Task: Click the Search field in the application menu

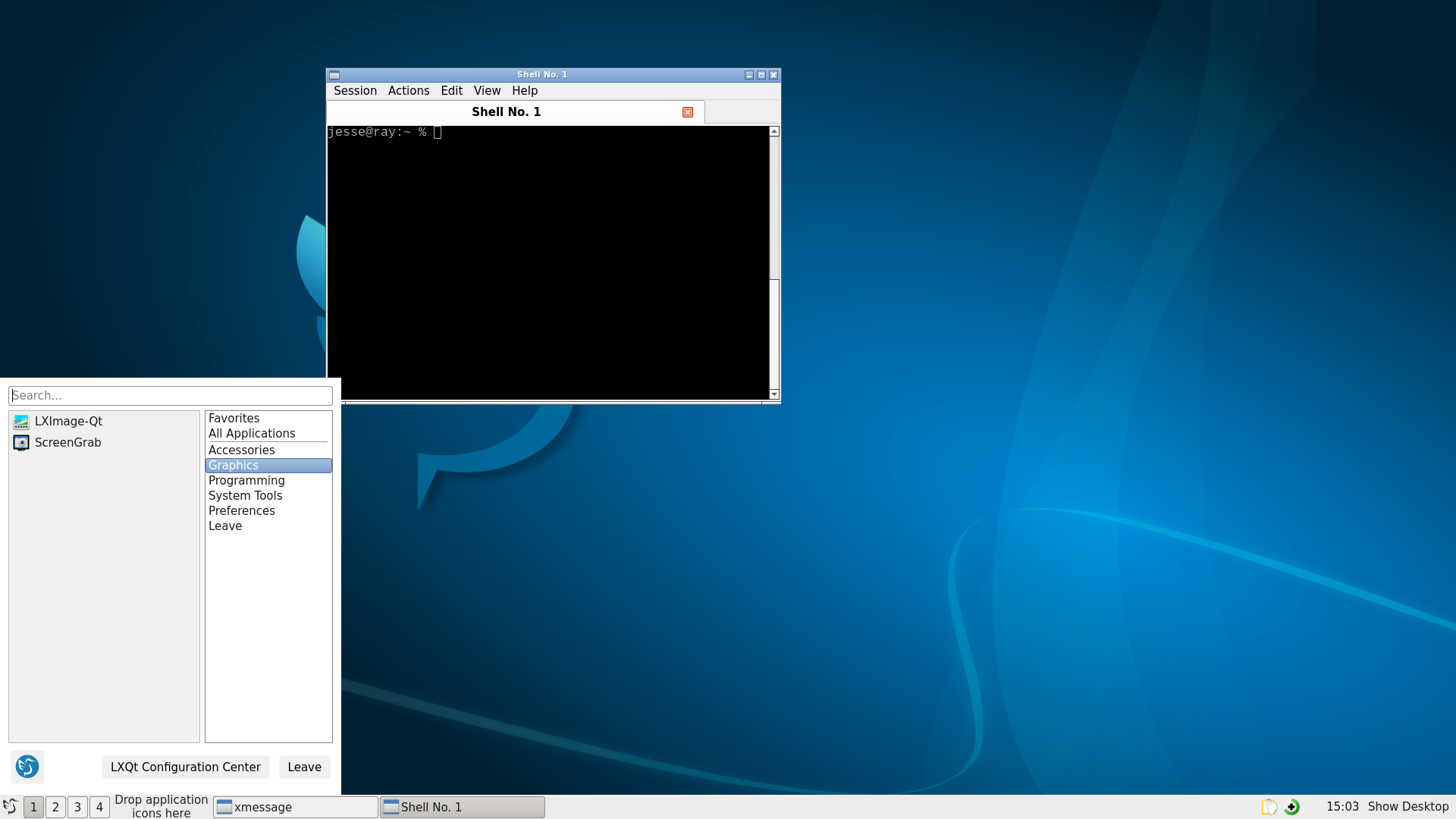Action: pyautogui.click(x=171, y=396)
